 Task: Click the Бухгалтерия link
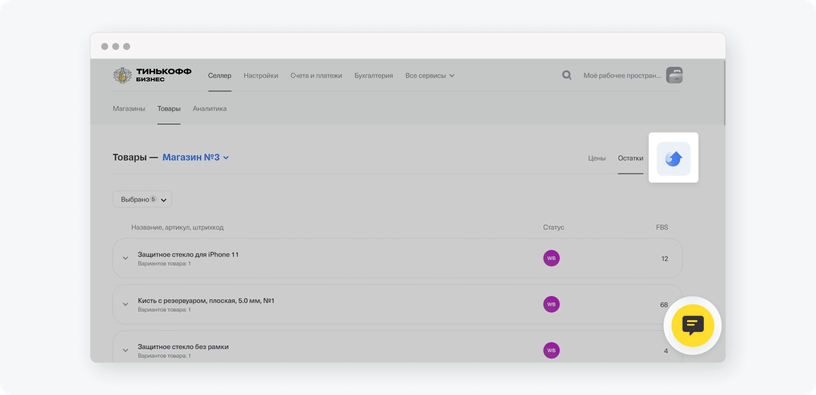[374, 75]
